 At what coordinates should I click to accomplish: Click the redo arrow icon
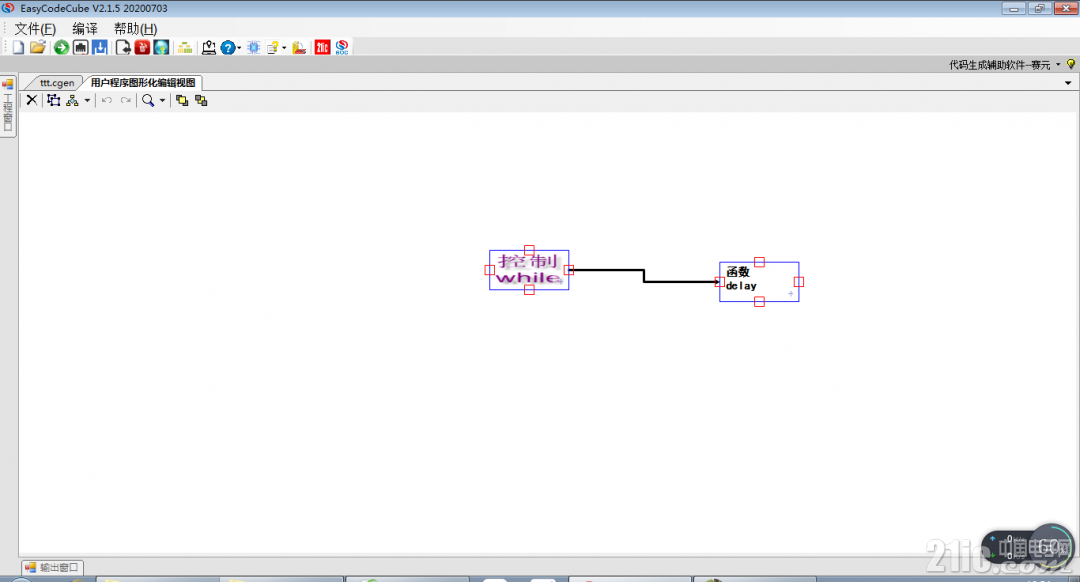tap(125, 101)
